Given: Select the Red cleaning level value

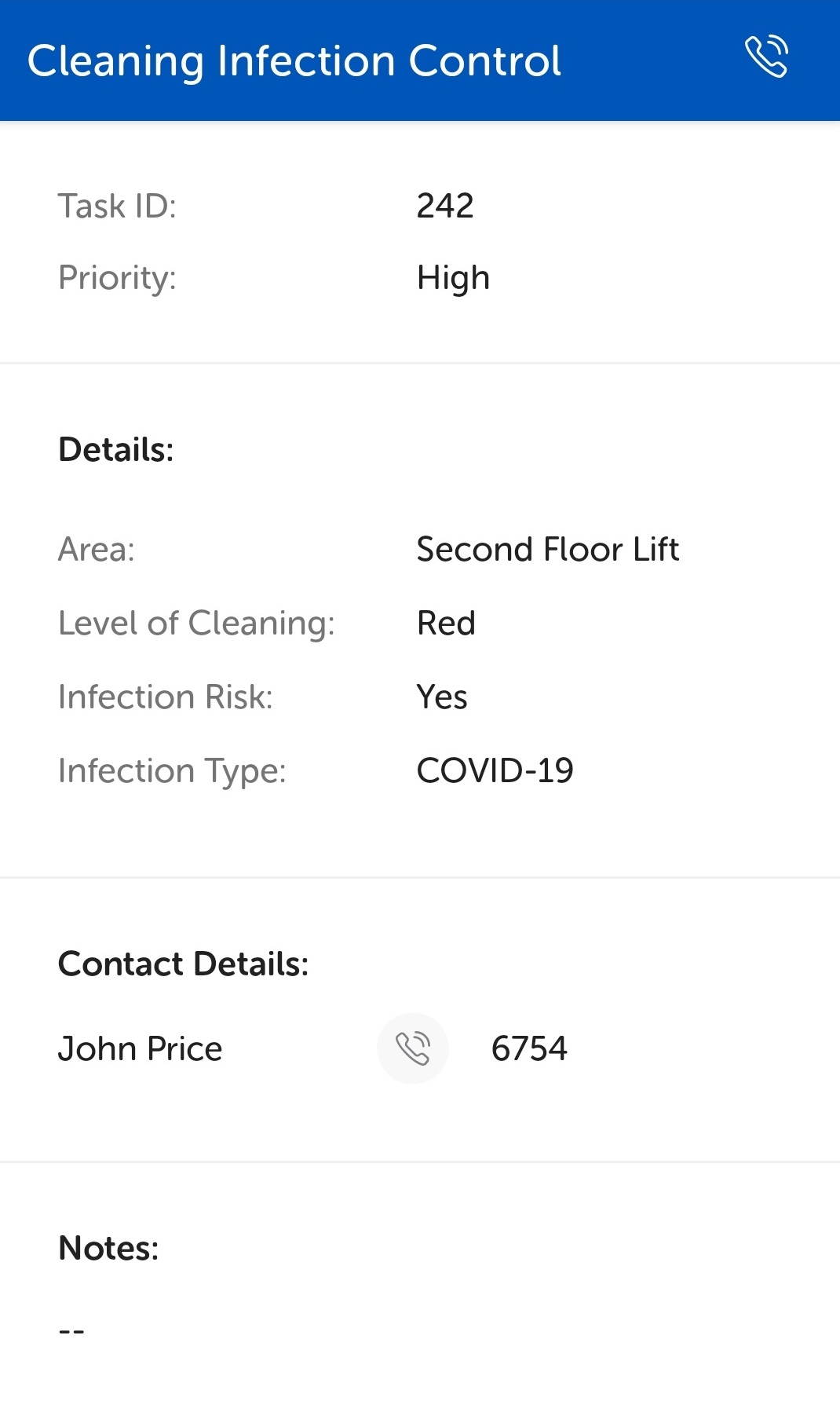Looking at the screenshot, I should click(x=446, y=624).
